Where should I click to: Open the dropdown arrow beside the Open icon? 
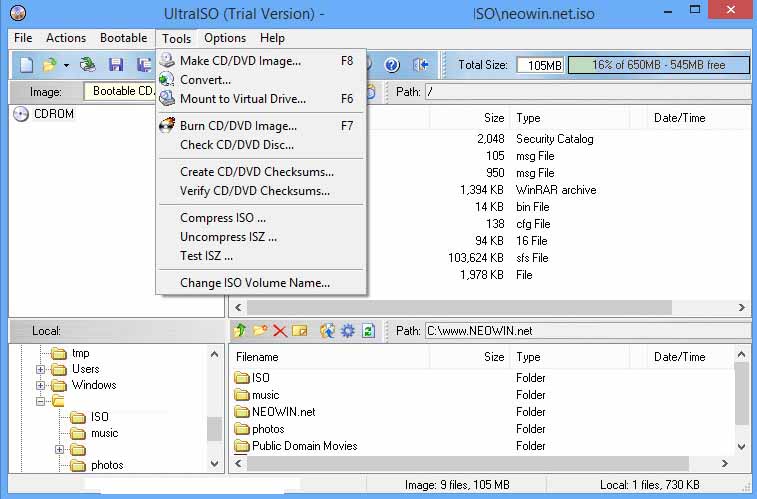(x=66, y=65)
